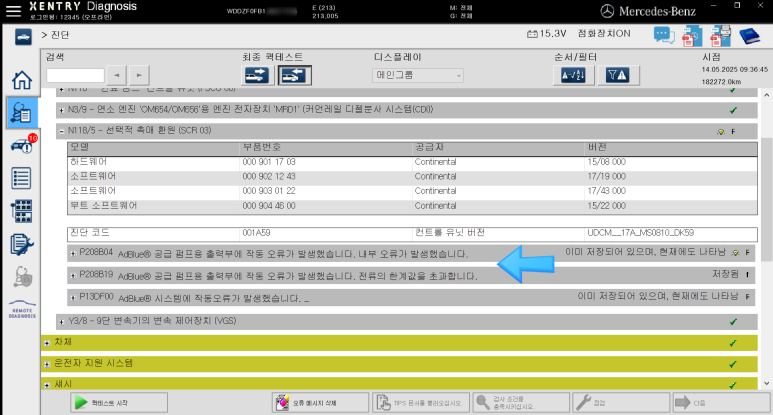The height and width of the screenshot is (415, 773).
Task: Click the scrollbar up arrow
Action: click(x=766, y=95)
